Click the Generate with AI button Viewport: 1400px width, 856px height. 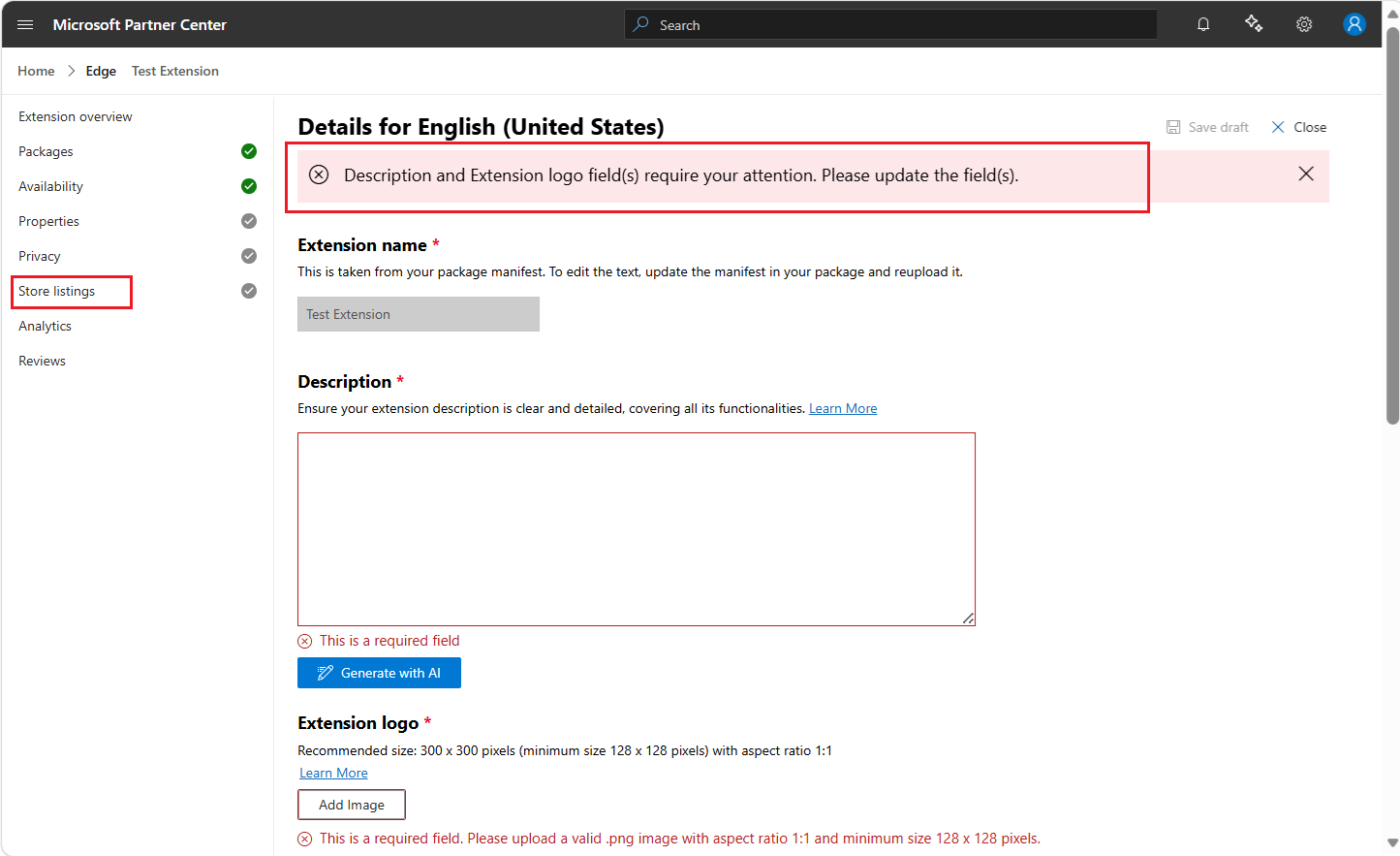pos(379,673)
